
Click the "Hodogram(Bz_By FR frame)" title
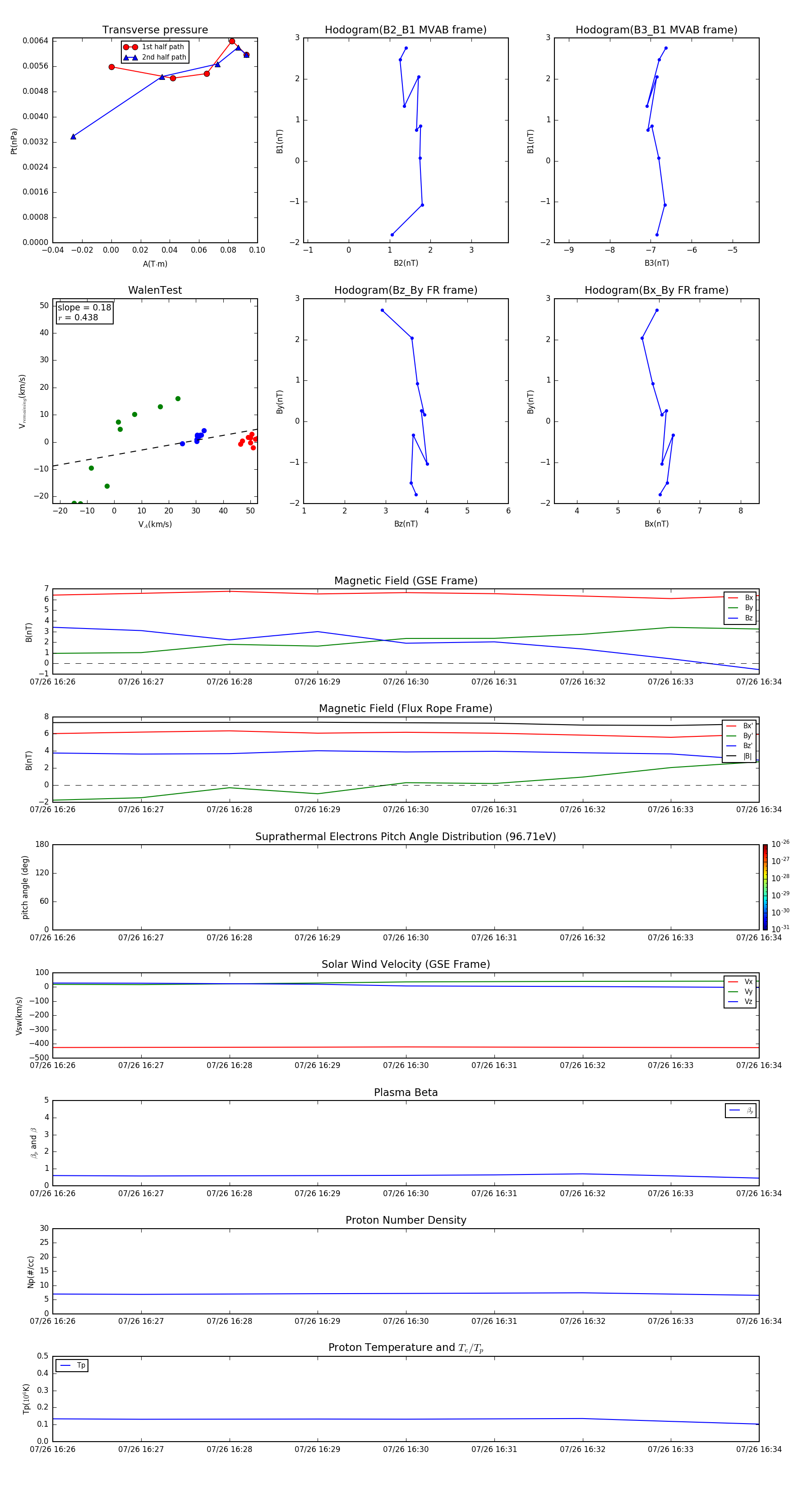pyautogui.click(x=406, y=290)
